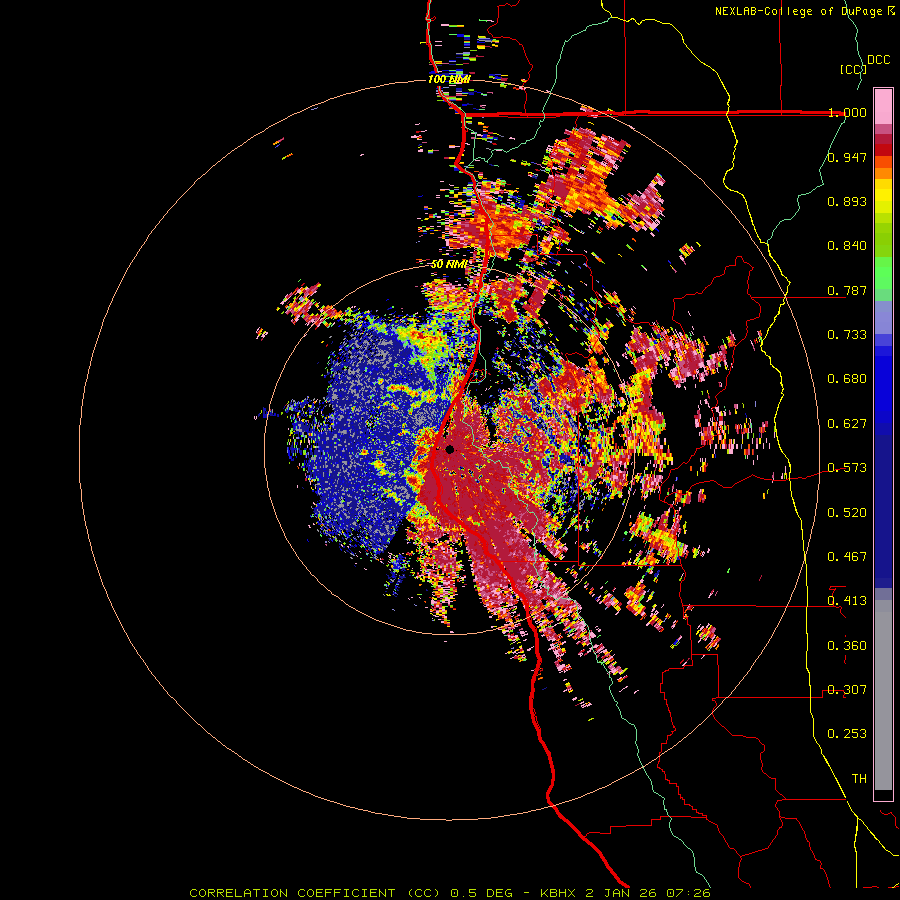Click the 0.680 color scale label

(x=847, y=379)
